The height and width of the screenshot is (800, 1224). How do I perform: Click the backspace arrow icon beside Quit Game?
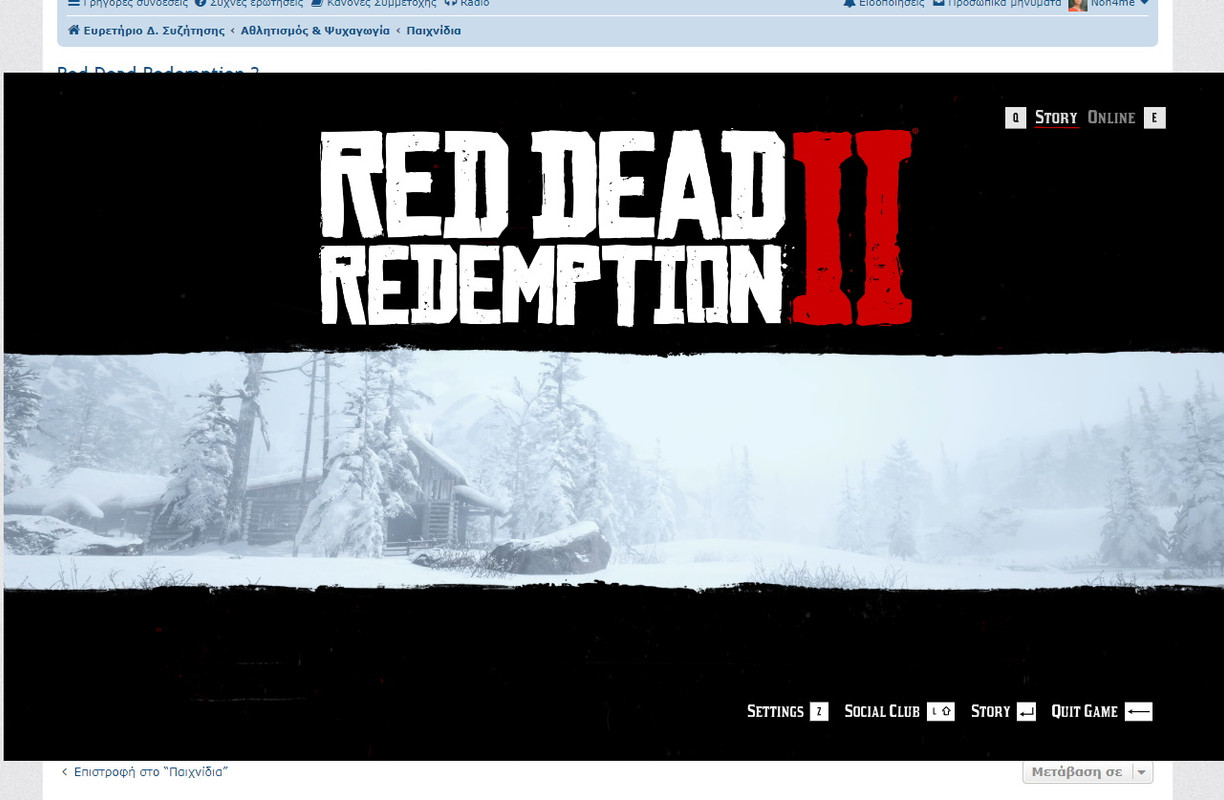(x=1139, y=711)
